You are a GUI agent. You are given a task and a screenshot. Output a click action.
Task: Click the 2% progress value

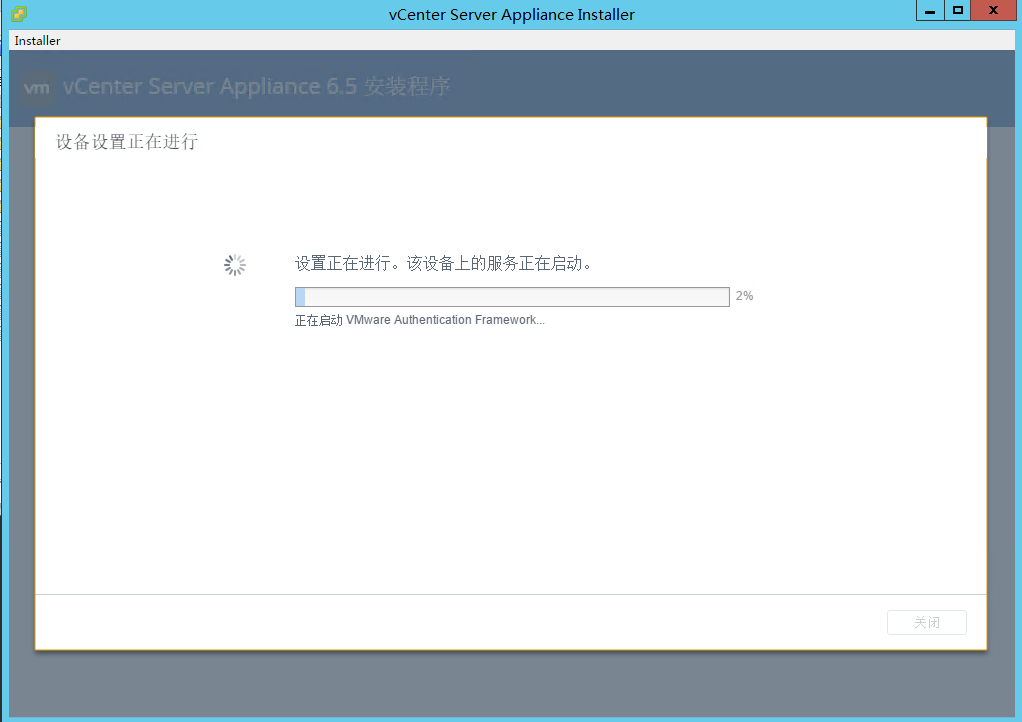point(744,296)
